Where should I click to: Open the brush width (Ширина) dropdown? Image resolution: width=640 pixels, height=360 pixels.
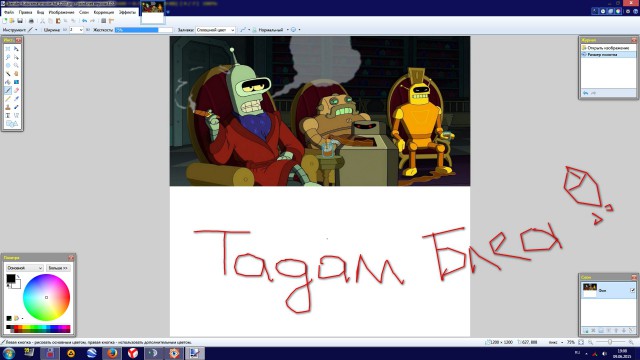pos(81,30)
